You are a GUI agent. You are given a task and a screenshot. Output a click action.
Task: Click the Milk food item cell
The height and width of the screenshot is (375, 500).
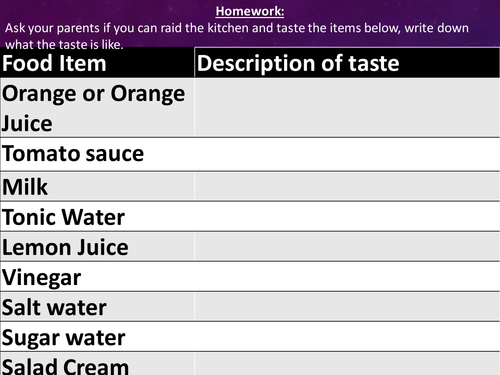[97, 186]
